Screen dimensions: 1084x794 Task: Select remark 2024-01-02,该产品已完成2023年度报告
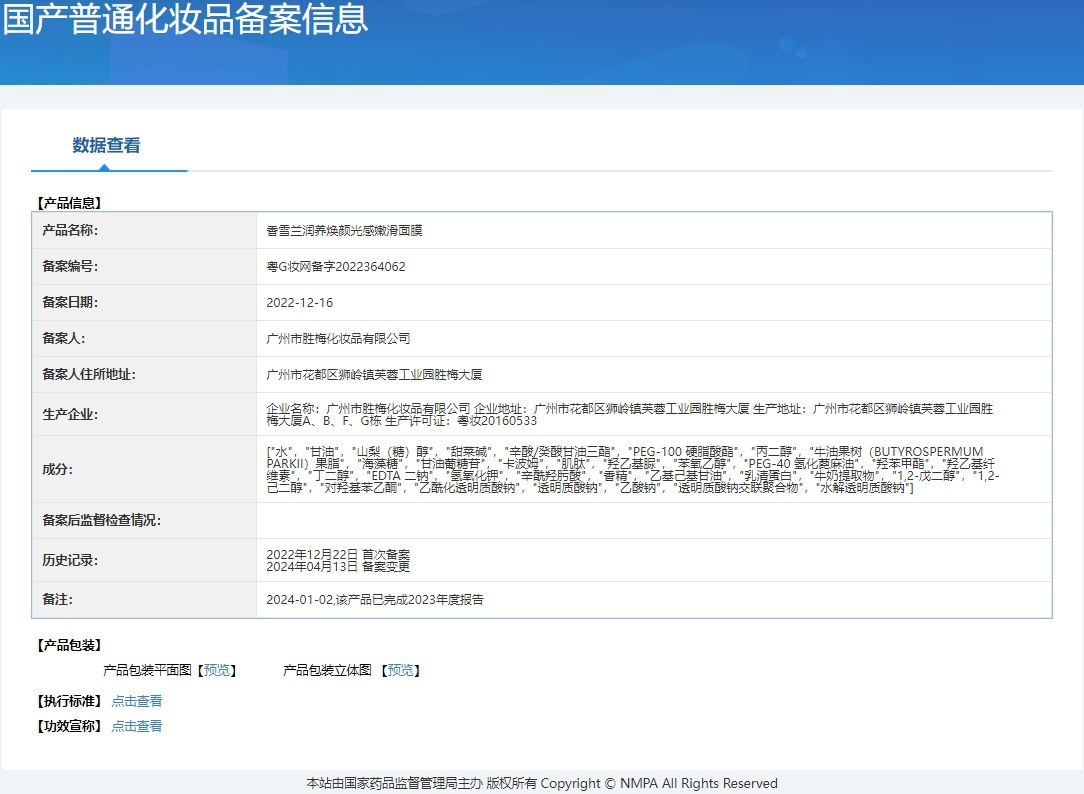pos(375,600)
